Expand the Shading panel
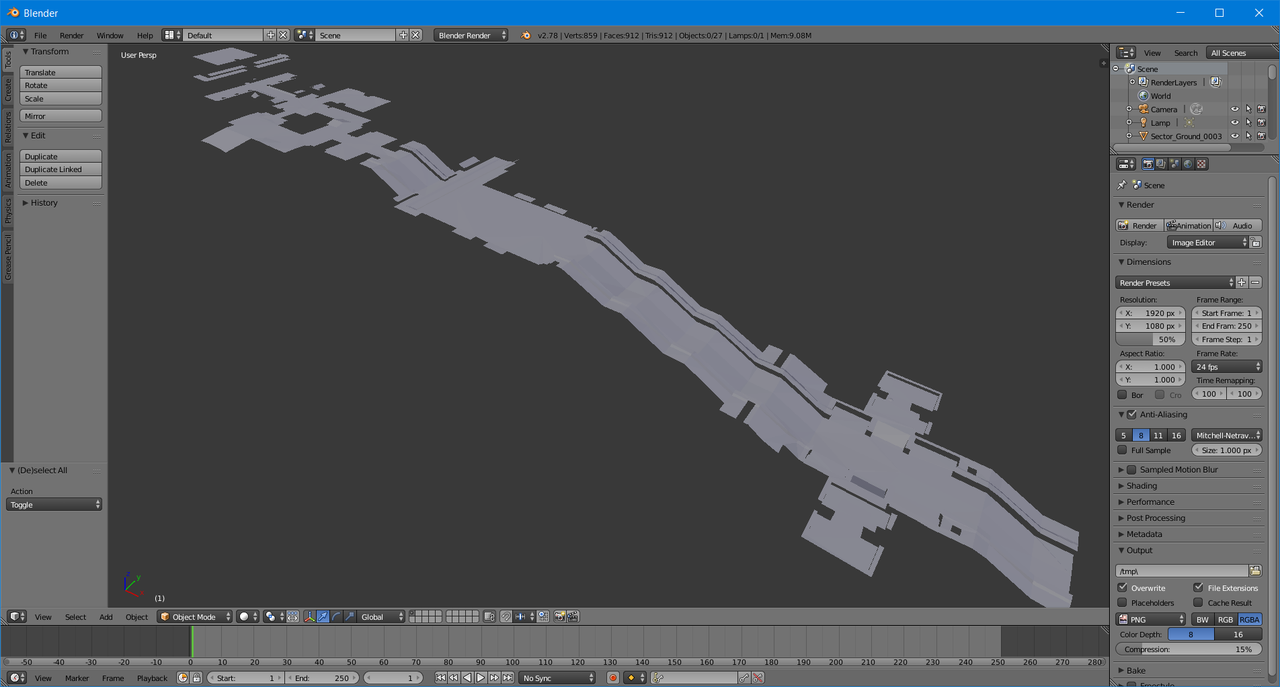Image resolution: width=1280 pixels, height=687 pixels. pos(1142,486)
